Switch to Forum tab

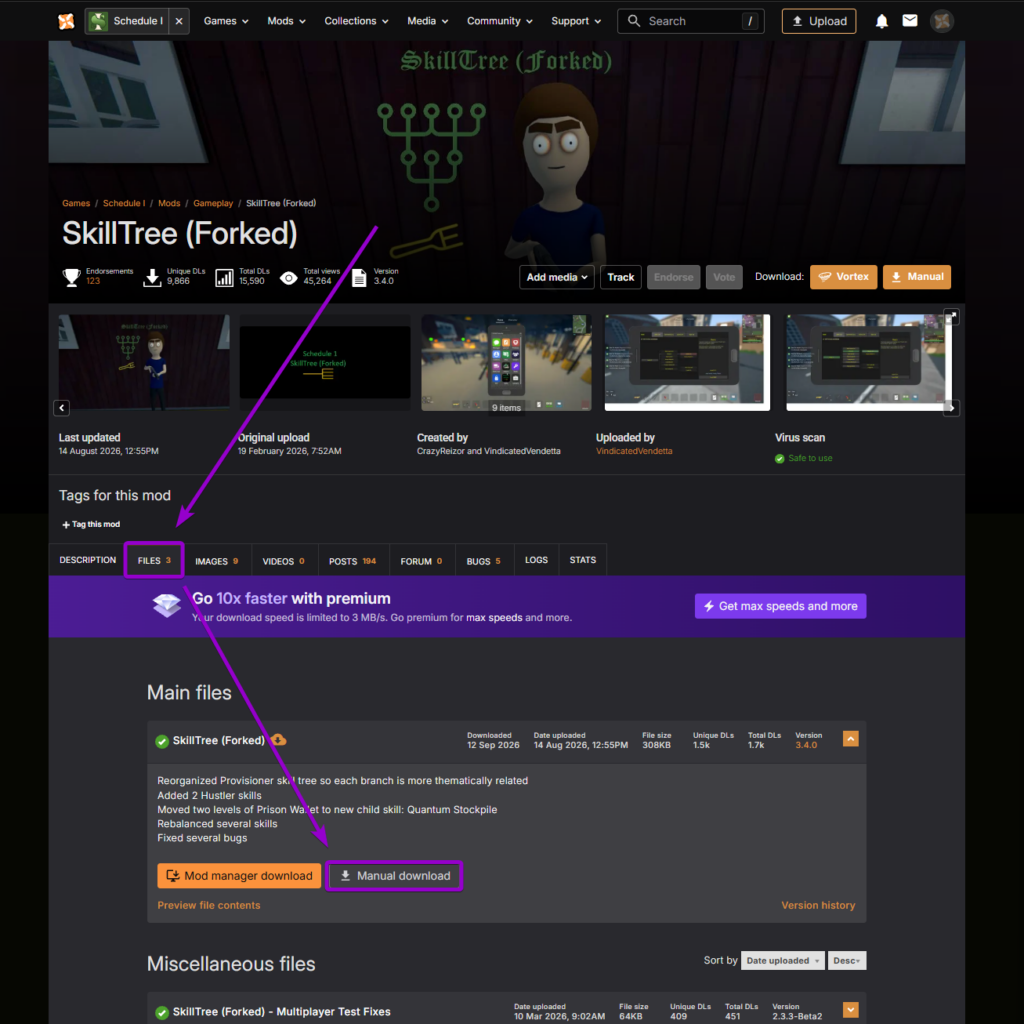coord(421,560)
